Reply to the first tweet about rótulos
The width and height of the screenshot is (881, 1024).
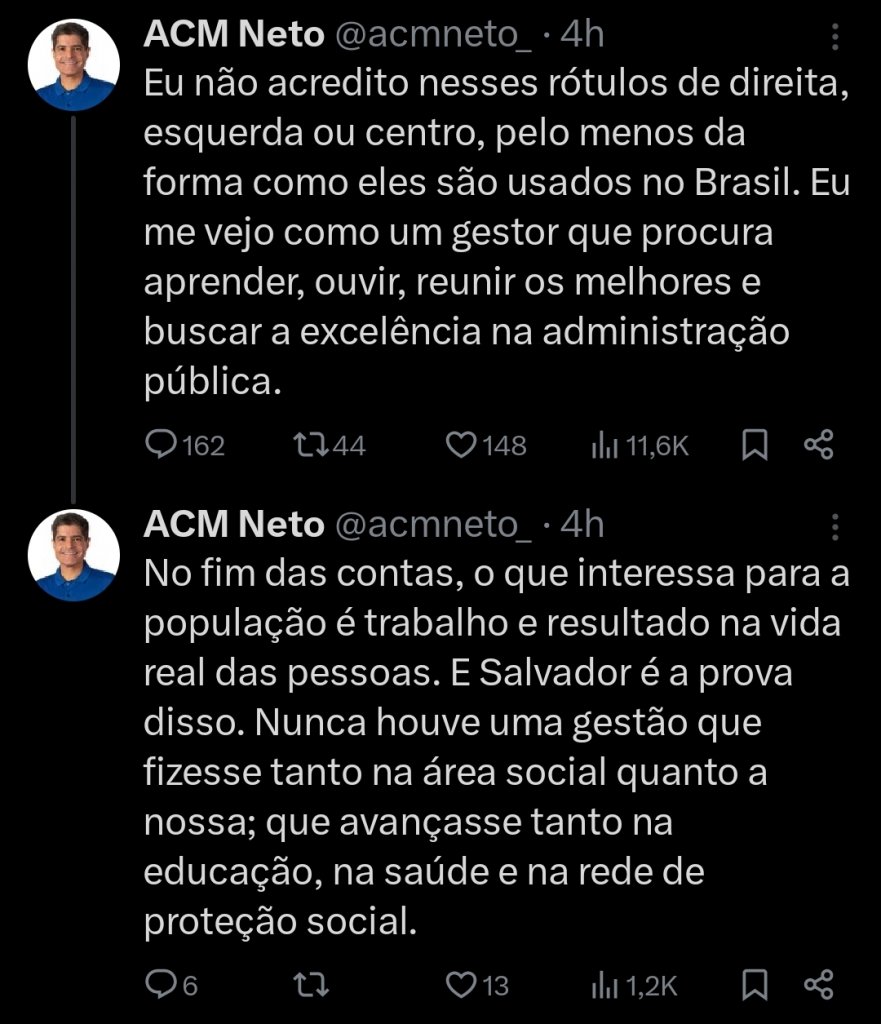pos(161,444)
